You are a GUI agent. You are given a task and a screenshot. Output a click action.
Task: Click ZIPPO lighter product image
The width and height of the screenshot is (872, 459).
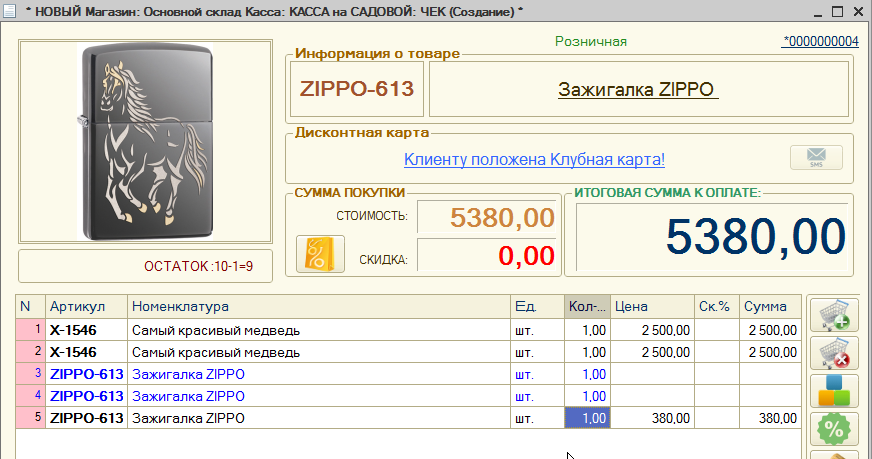click(x=145, y=141)
